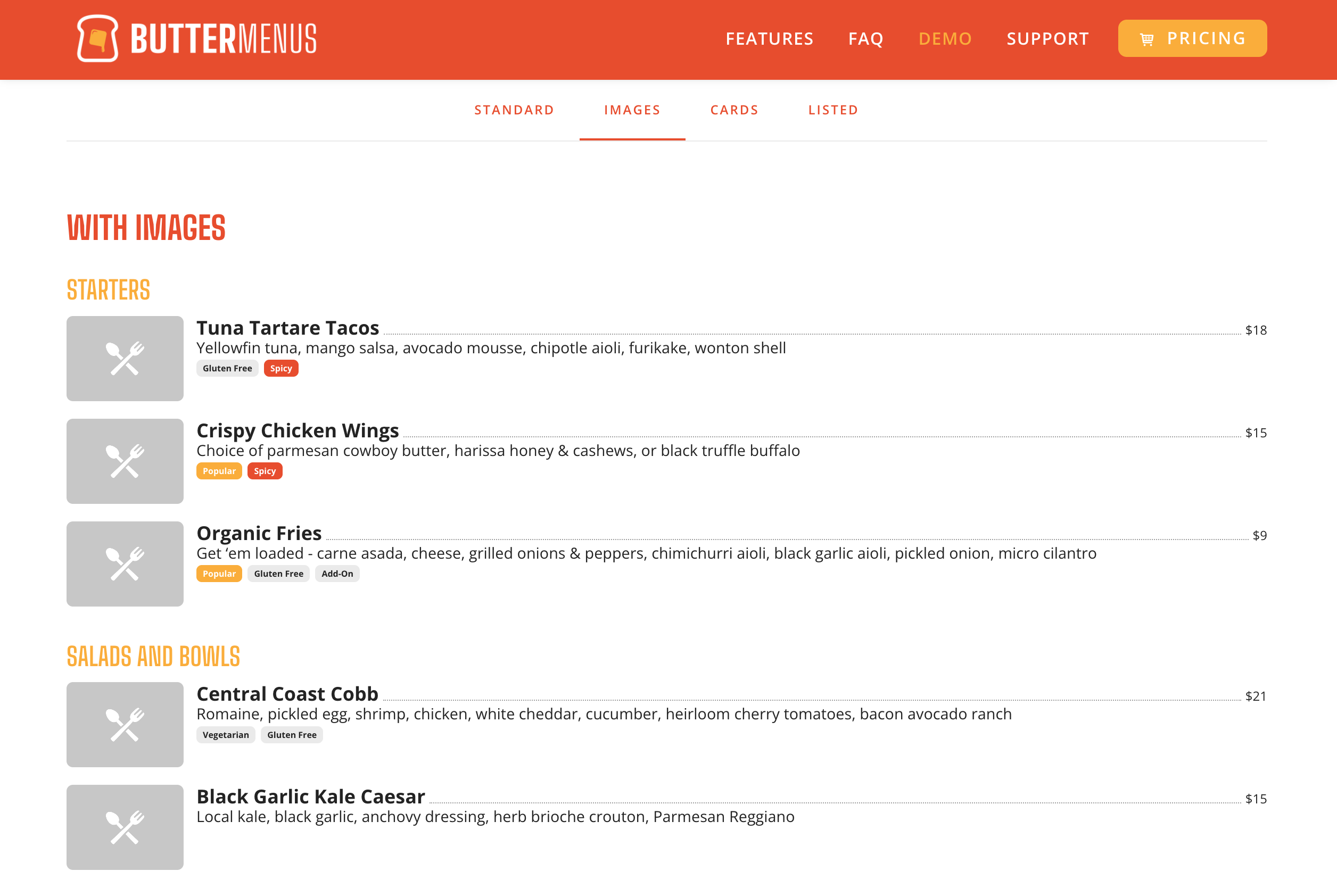Switch to the Listed menu layout
1337x896 pixels.
pos(833,110)
